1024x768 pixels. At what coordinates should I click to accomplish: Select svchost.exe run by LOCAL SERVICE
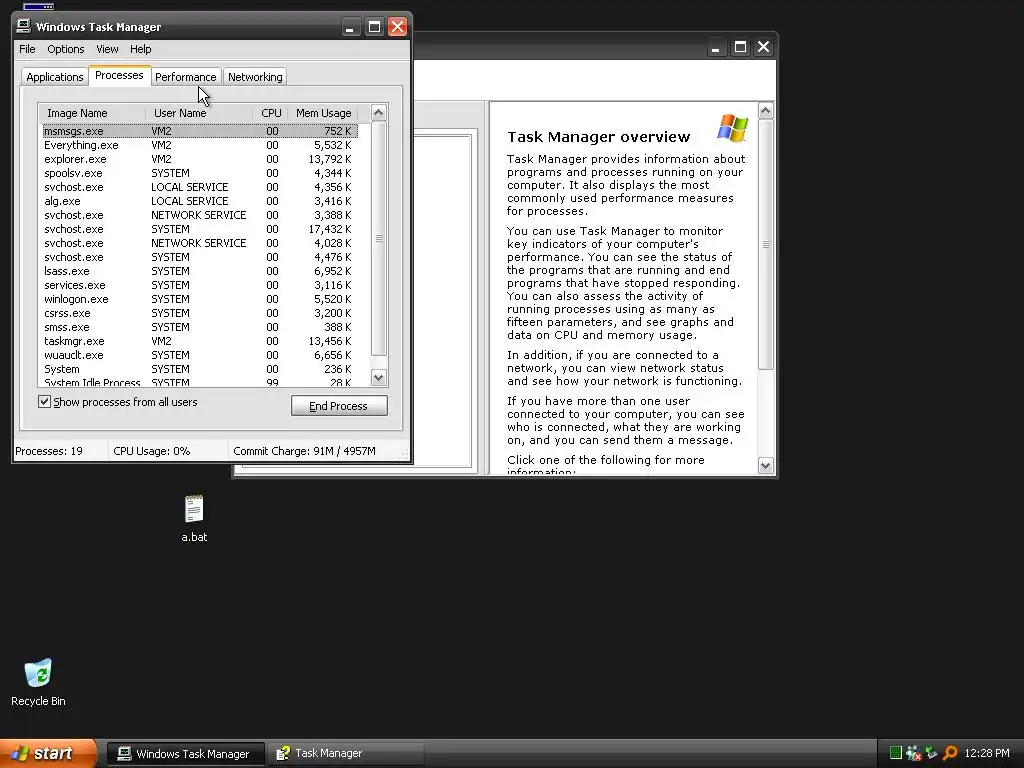click(200, 187)
